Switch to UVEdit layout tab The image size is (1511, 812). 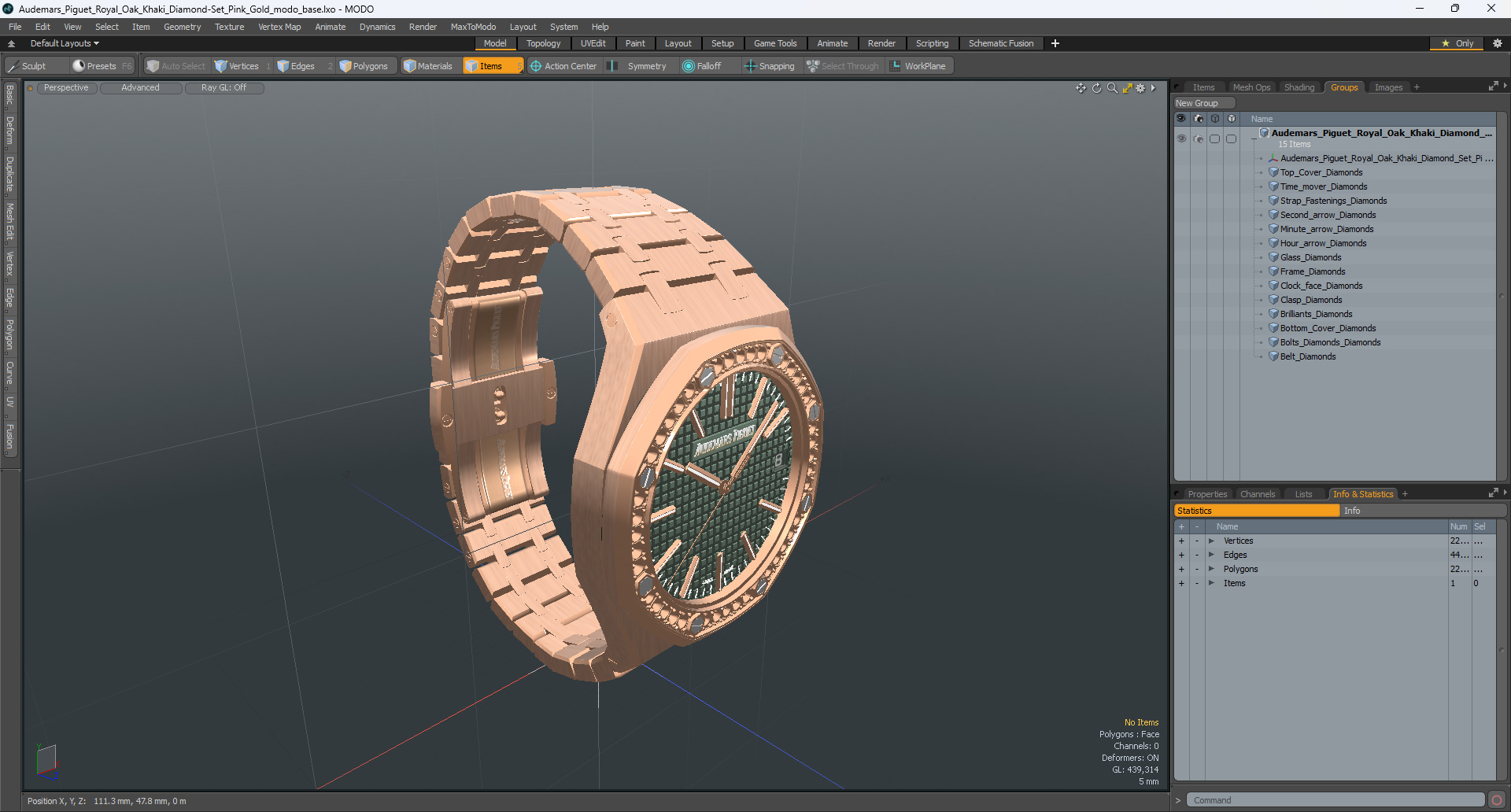(x=593, y=43)
